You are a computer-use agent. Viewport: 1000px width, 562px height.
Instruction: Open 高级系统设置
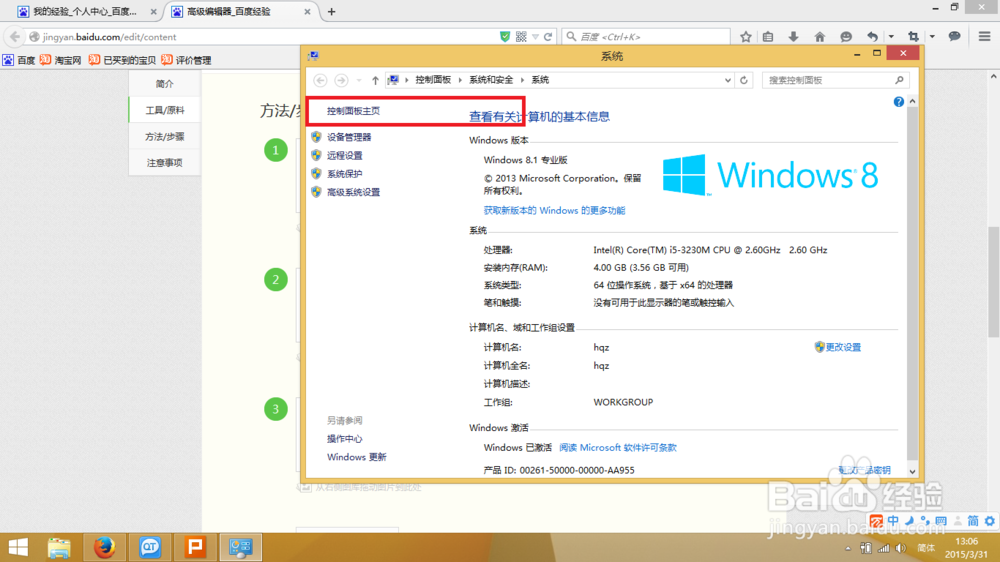pyautogui.click(x=353, y=193)
